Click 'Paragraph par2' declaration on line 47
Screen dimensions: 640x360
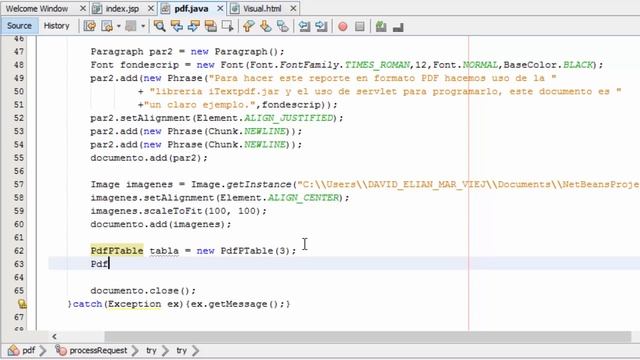pyautogui.click(x=131, y=51)
